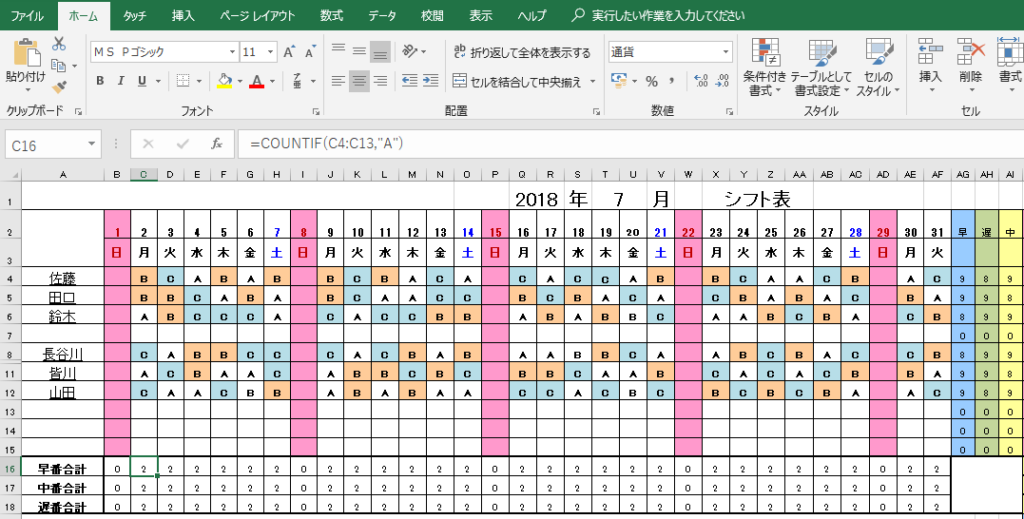Toggle Italic formatting
This screenshot has width=1024, height=519.
point(120,81)
